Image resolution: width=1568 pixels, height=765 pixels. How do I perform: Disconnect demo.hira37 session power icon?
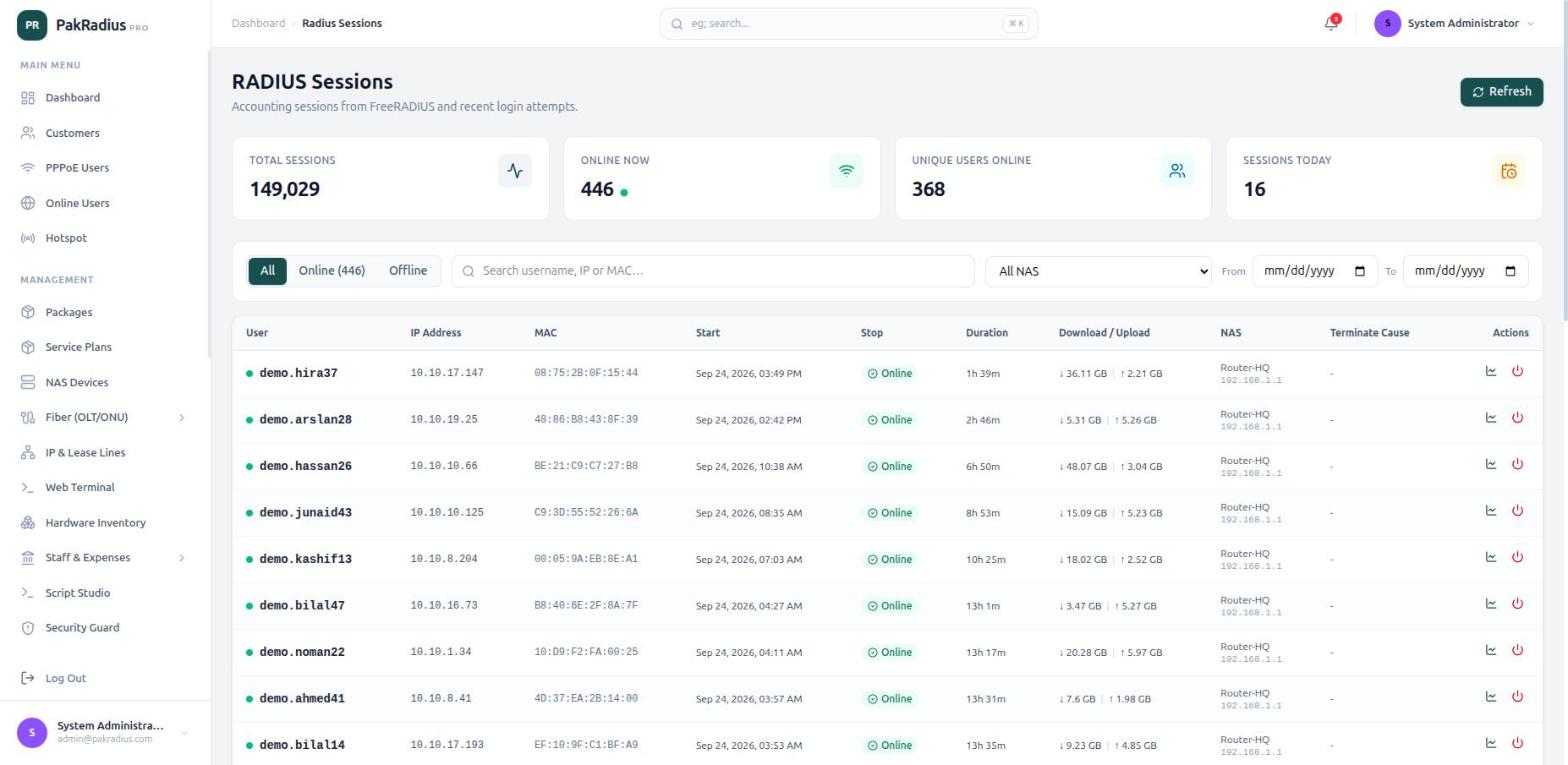tap(1517, 371)
